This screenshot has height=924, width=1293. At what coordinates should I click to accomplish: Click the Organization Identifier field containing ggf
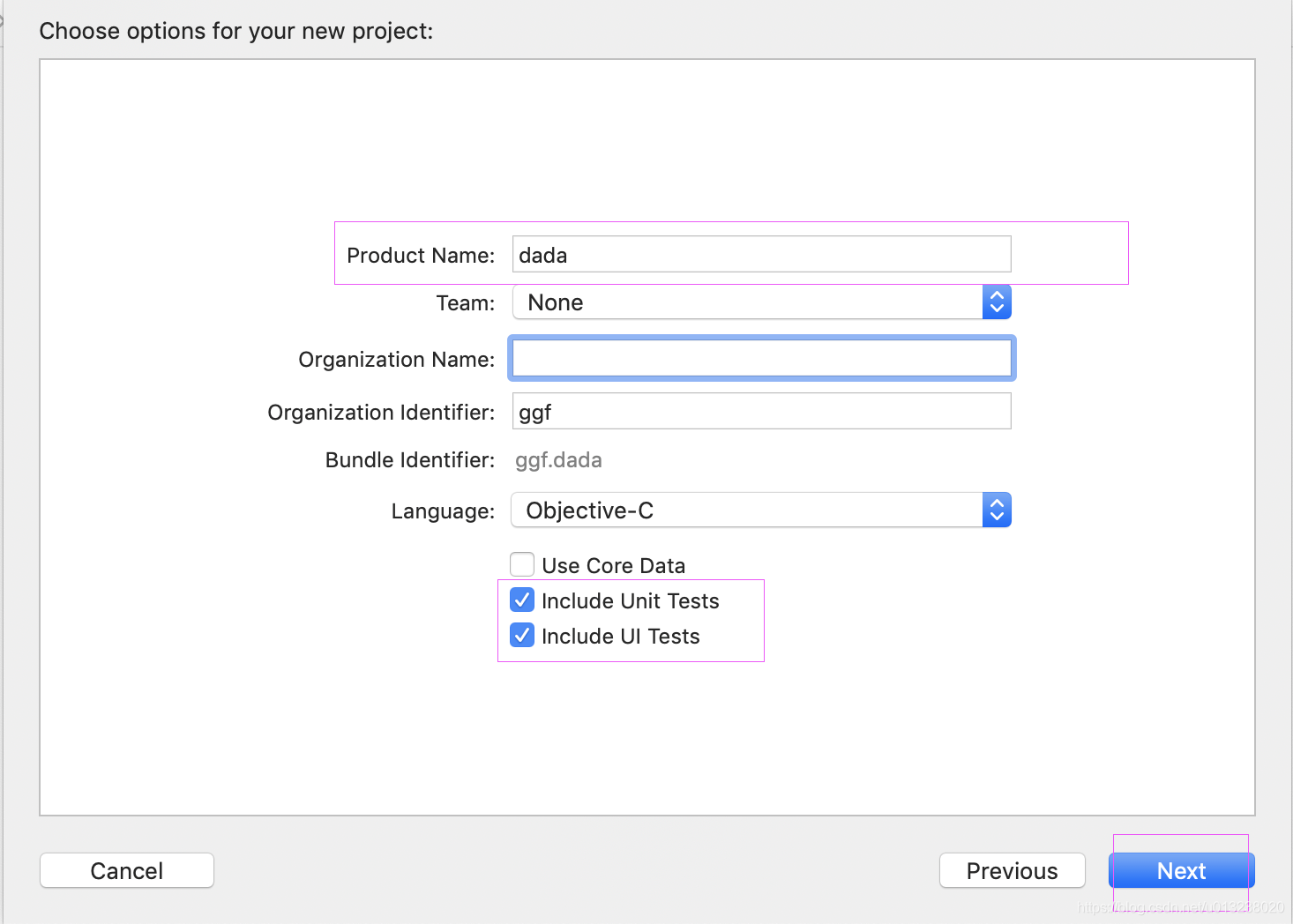pos(760,412)
